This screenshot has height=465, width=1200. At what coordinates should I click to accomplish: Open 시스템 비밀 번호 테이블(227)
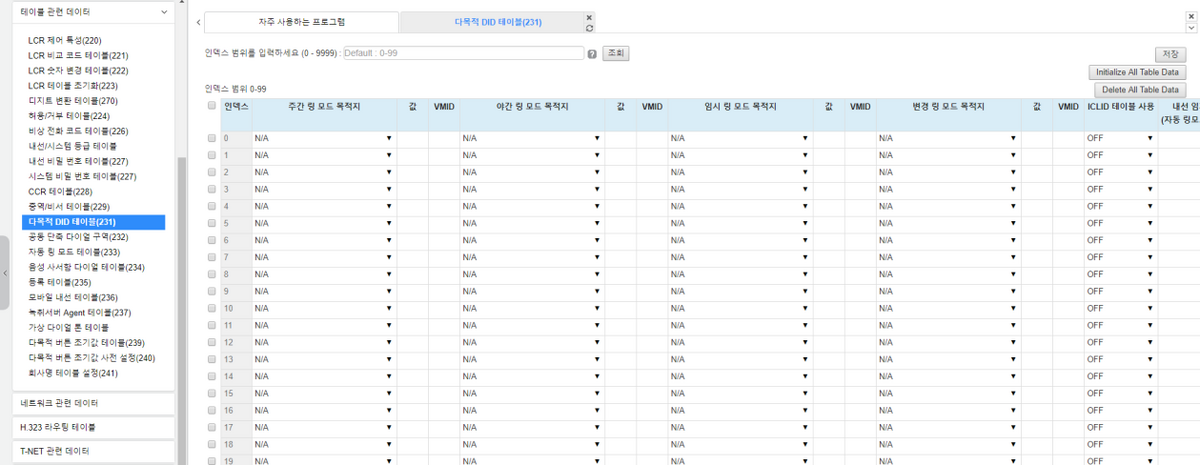tap(82, 176)
